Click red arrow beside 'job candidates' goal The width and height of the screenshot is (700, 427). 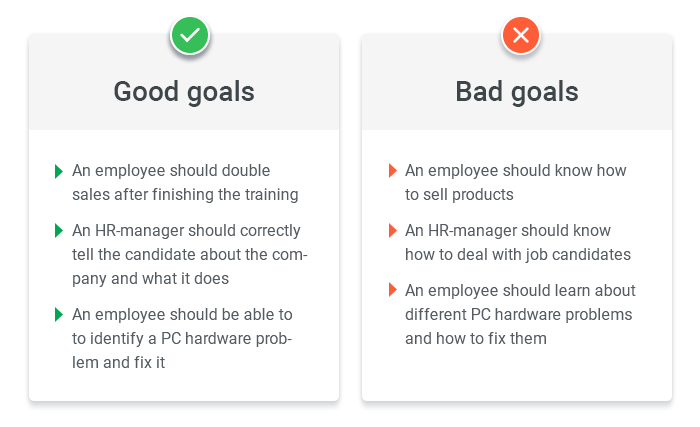(x=393, y=230)
